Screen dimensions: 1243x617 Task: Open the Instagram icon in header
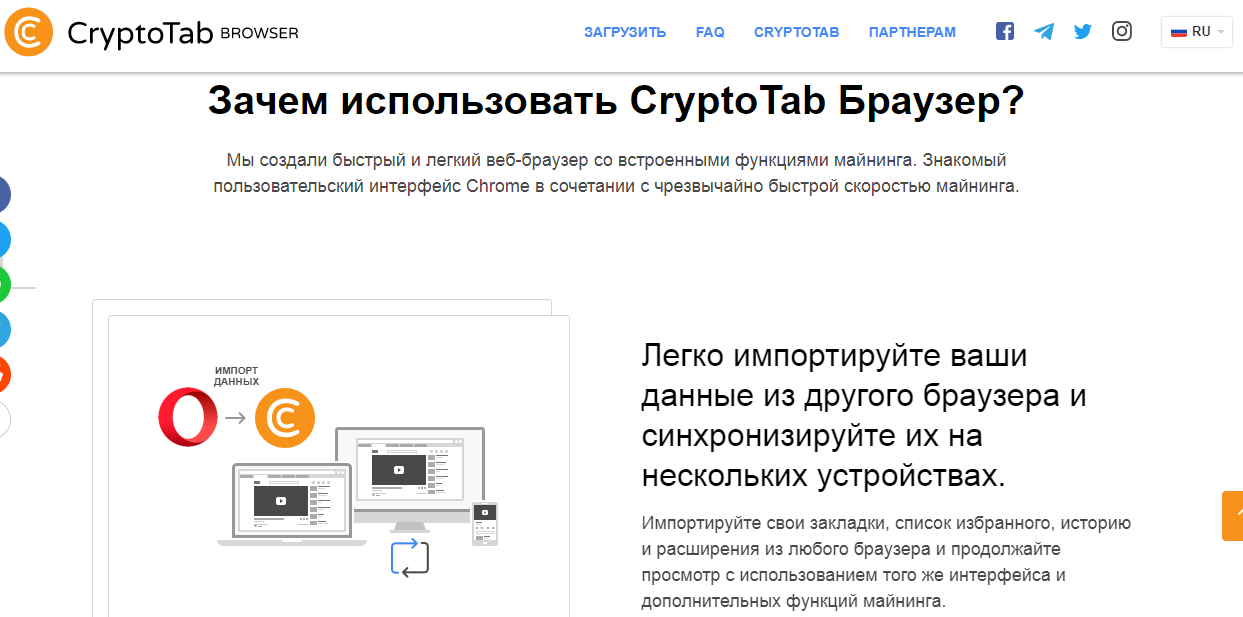pyautogui.click(x=1122, y=32)
